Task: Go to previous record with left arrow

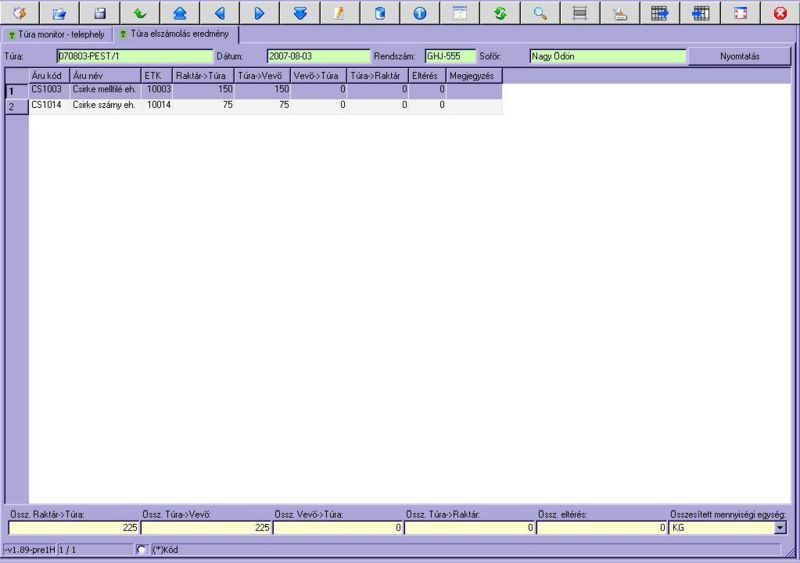Action: point(219,13)
